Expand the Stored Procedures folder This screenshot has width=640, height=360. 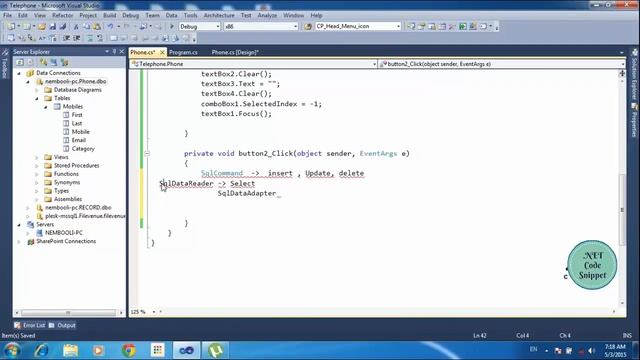(37, 166)
